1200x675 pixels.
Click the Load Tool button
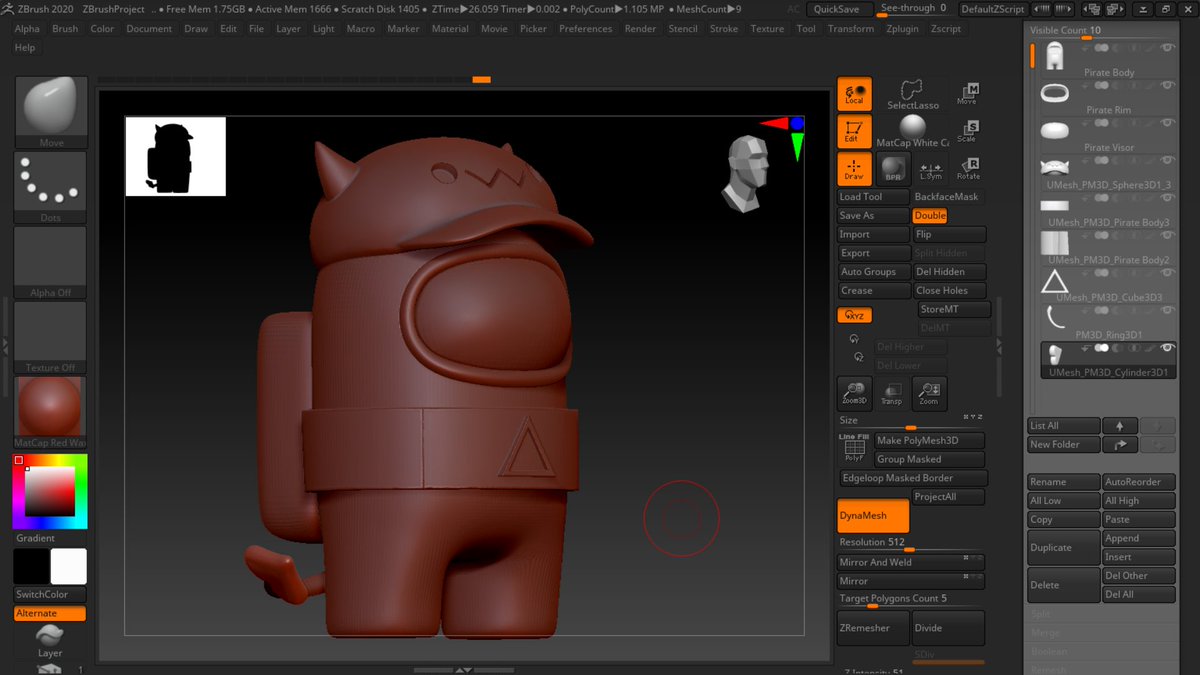click(x=873, y=197)
